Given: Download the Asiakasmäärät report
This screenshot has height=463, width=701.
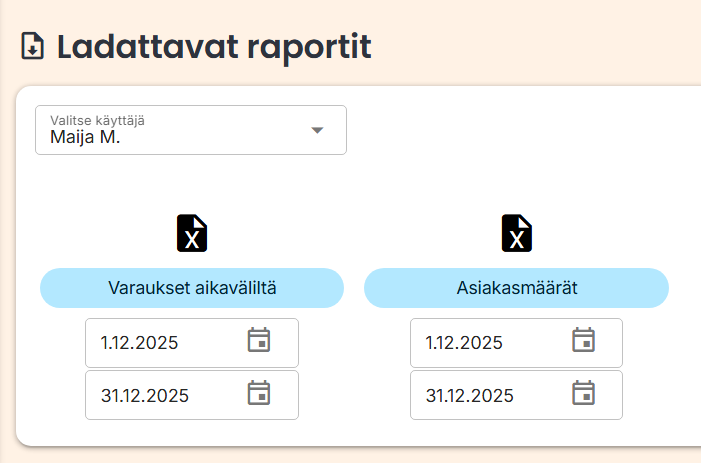Looking at the screenshot, I should pos(516,288).
